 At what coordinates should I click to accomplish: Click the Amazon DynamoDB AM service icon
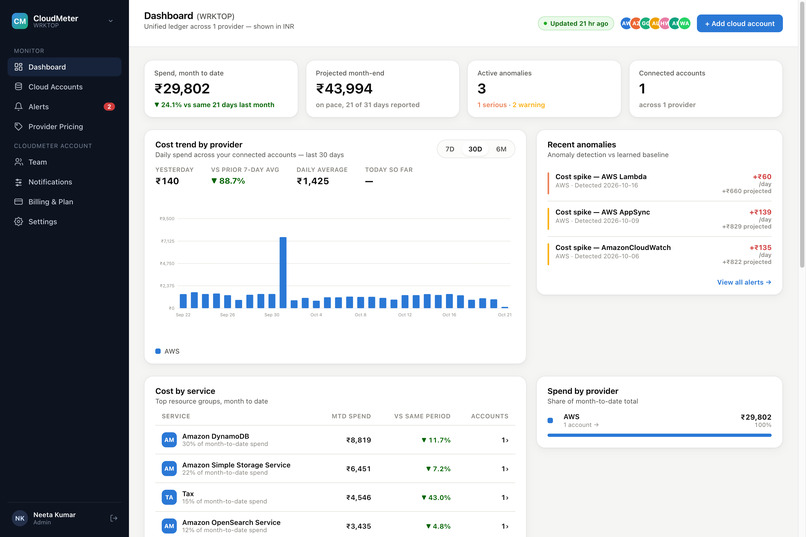tap(169, 440)
